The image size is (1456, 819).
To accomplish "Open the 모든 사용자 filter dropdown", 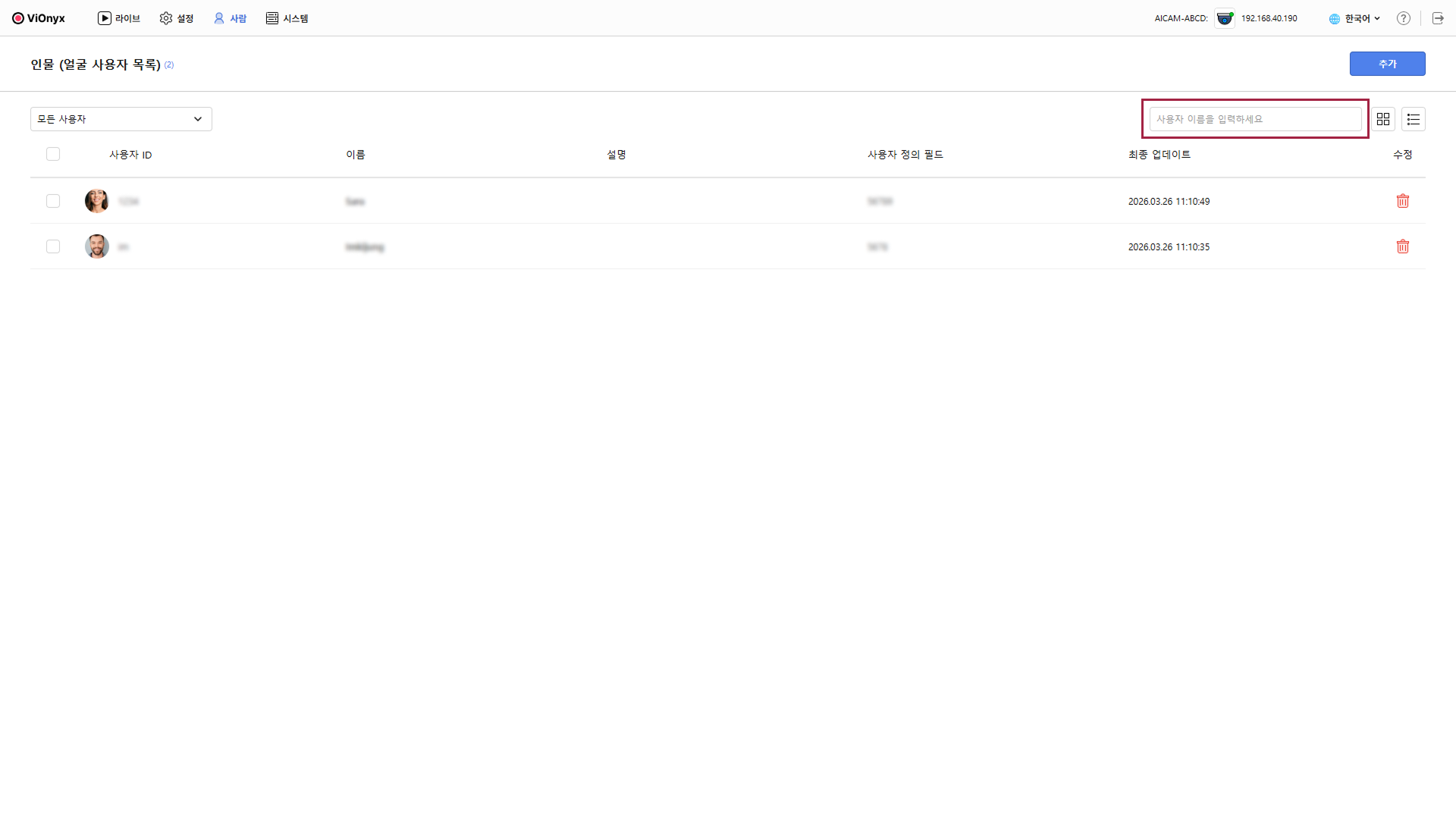I will tap(121, 119).
